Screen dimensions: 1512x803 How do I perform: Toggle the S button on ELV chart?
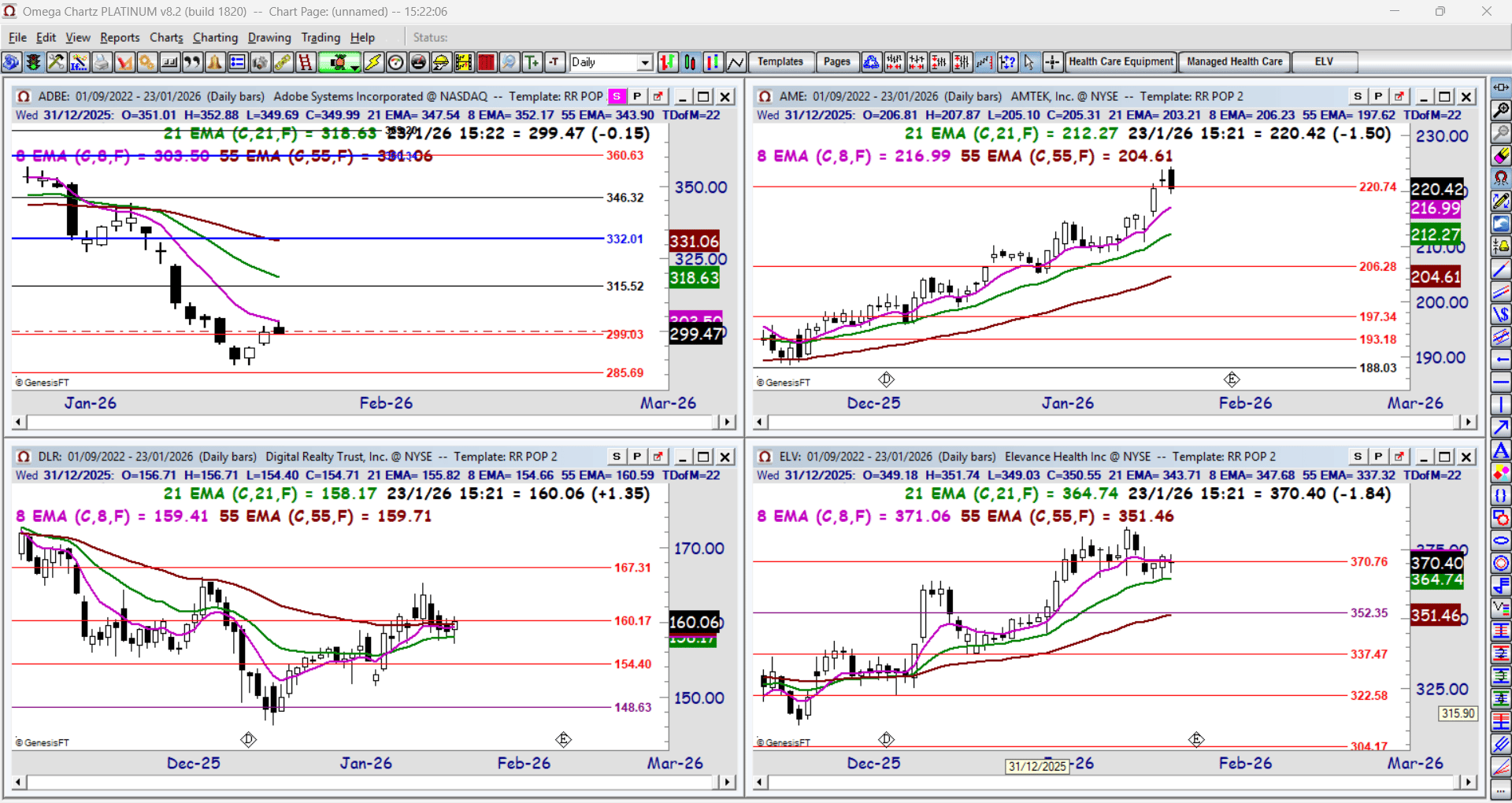coord(1358,457)
